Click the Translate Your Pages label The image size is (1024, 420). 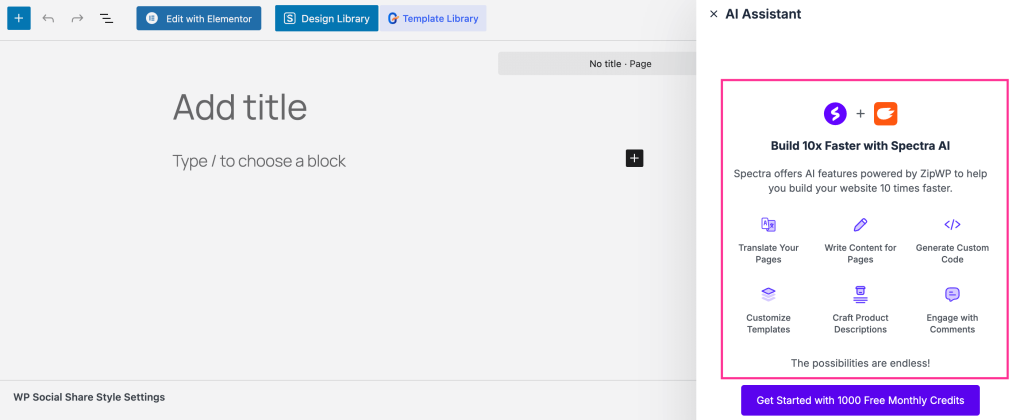769,253
